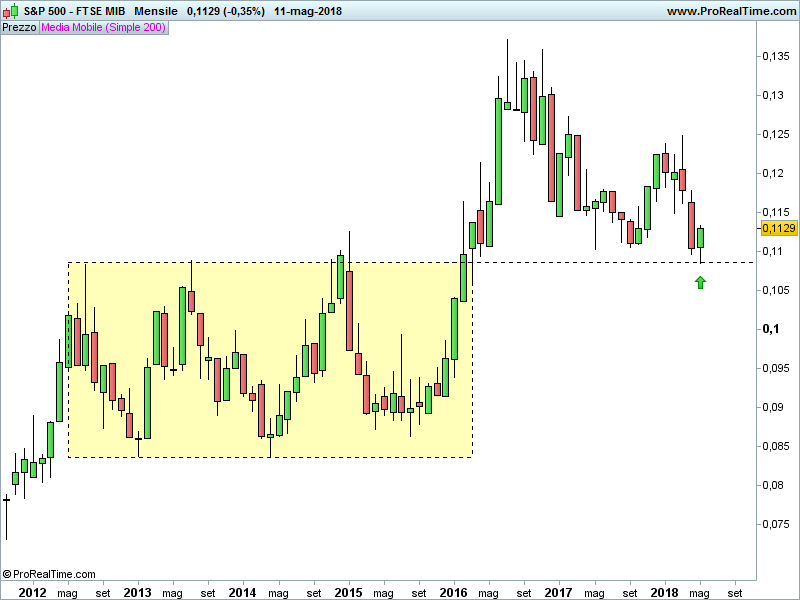Screen dimensions: 800x600
Task: Click the 11-mag-2018 date label
Action: [308, 11]
